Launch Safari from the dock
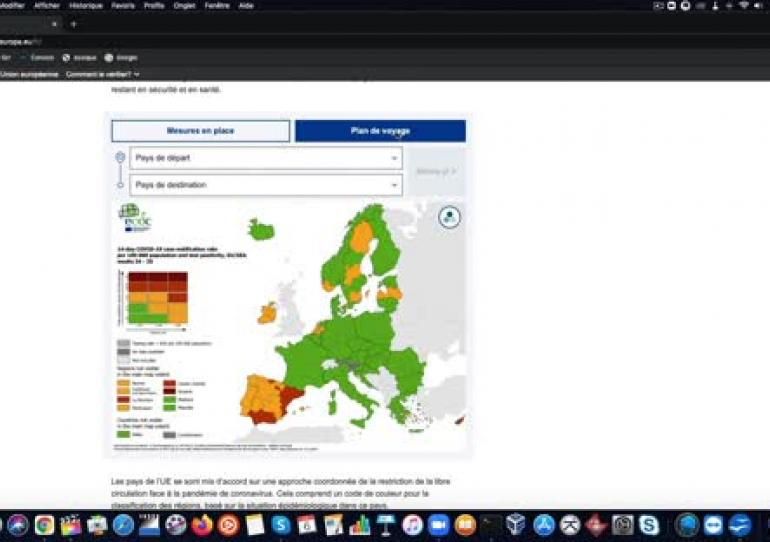The width and height of the screenshot is (770, 542). (123, 525)
